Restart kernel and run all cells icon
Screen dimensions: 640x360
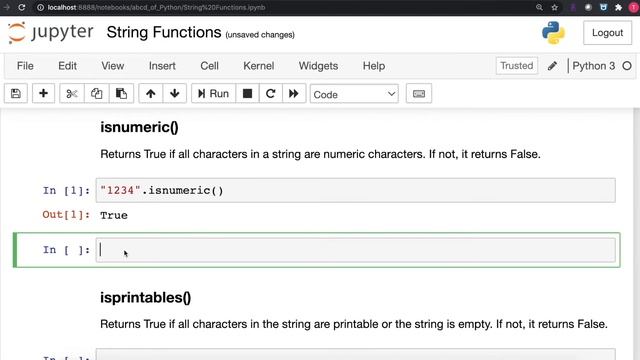[x=294, y=93]
